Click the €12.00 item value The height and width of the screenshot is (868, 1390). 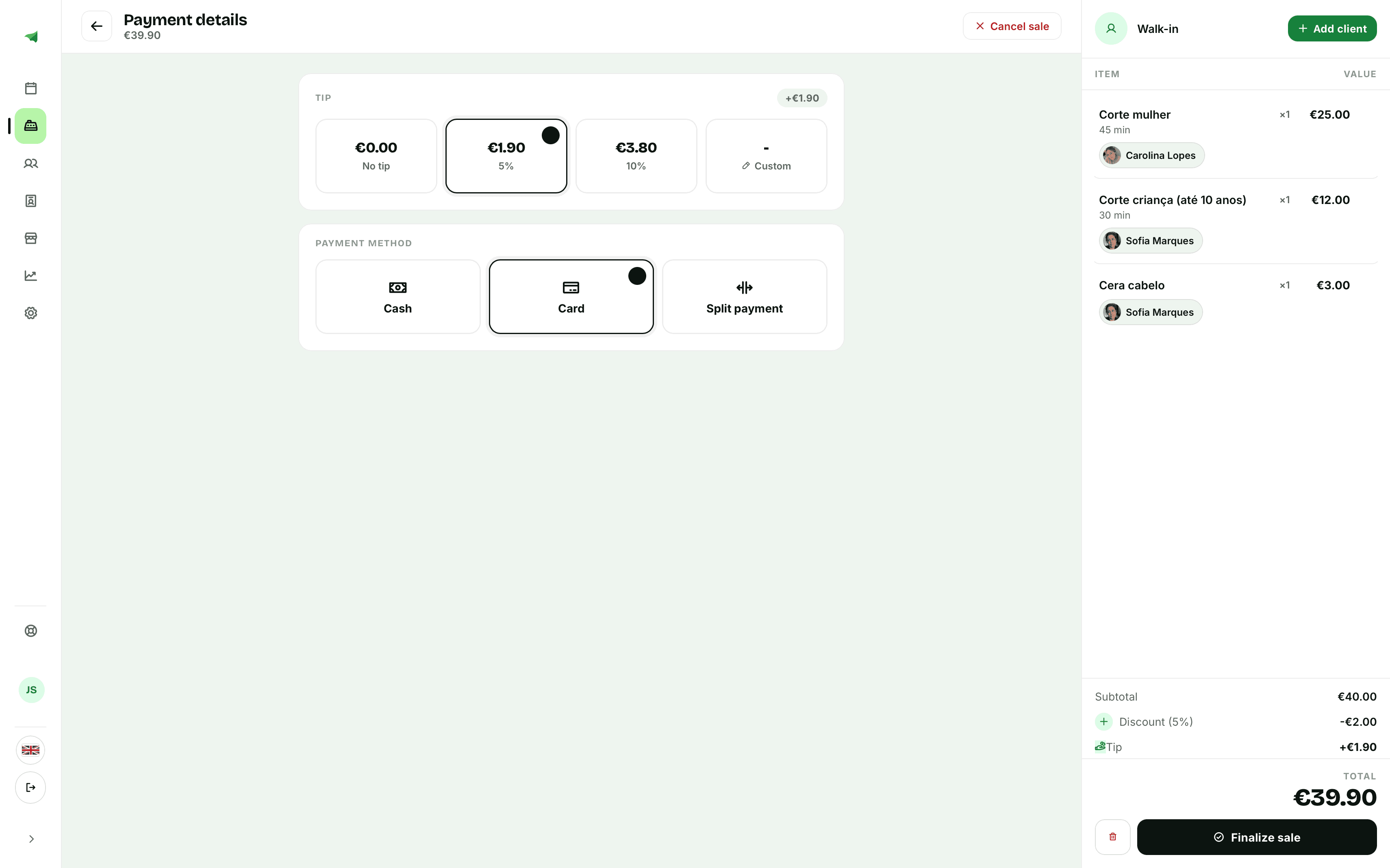coord(1330,200)
